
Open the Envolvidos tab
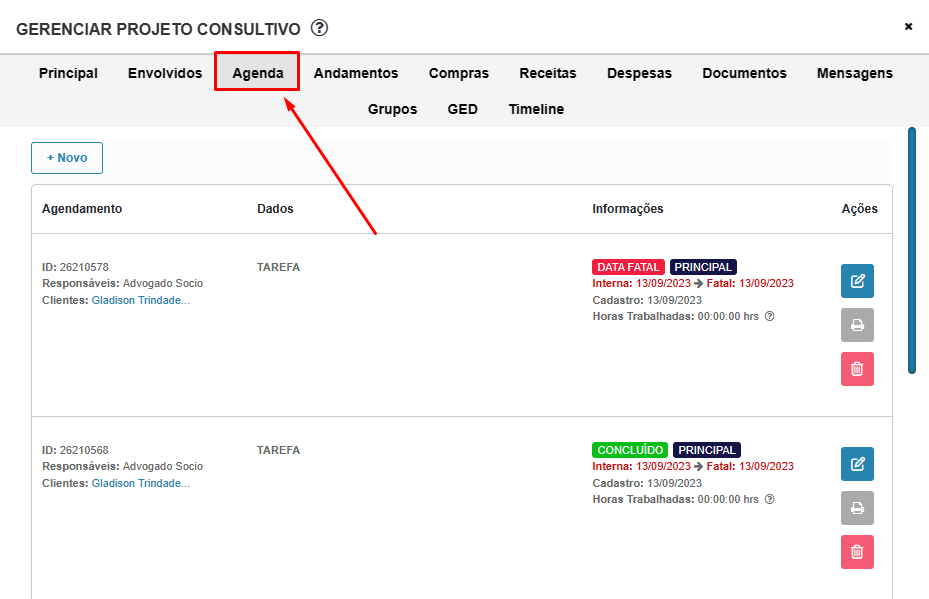coord(165,73)
